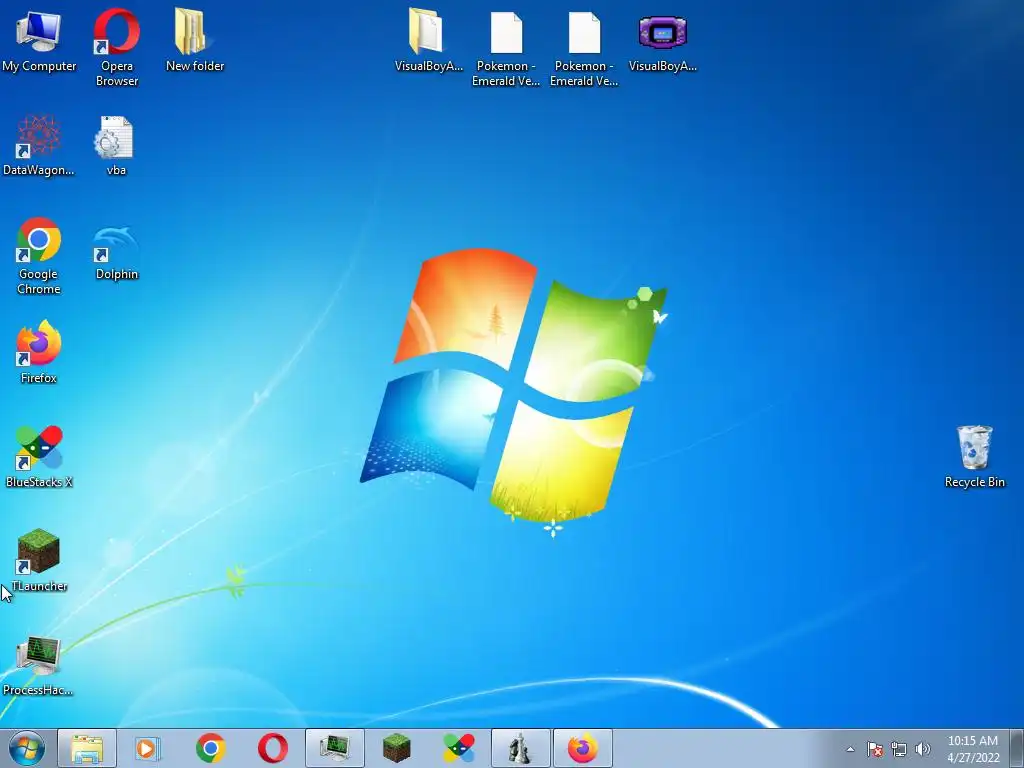Click the Show desktop strip beside the clock
1024x768 pixels.
tap(1016, 748)
